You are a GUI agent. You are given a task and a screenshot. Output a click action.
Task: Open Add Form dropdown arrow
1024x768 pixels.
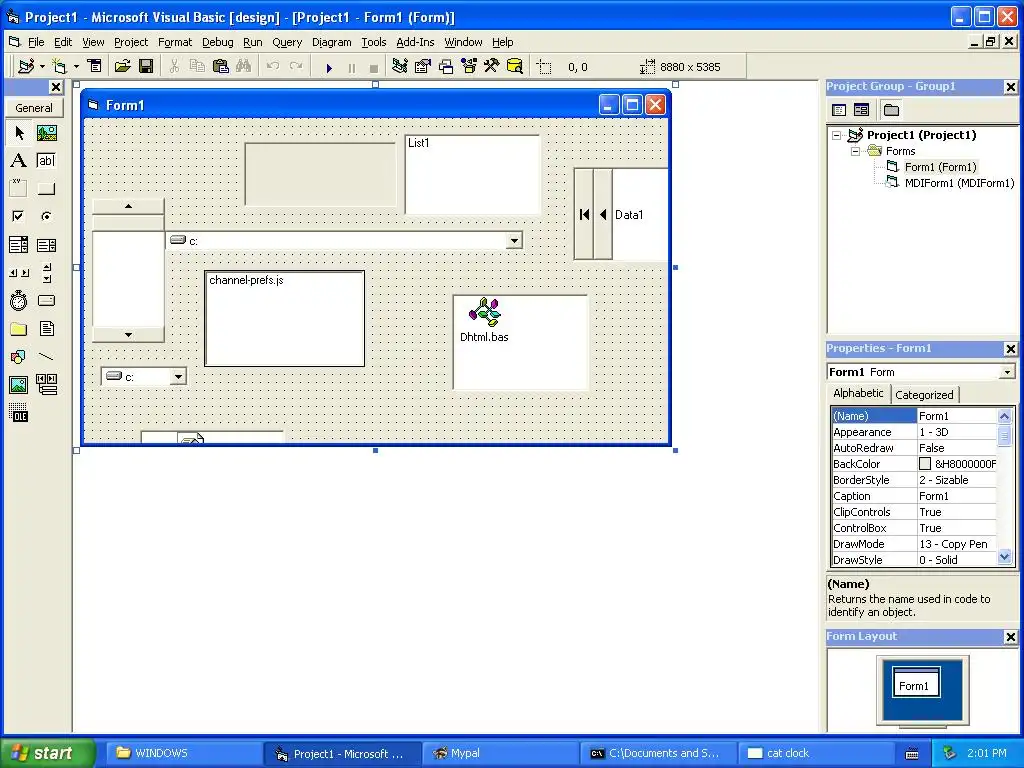[x=76, y=67]
